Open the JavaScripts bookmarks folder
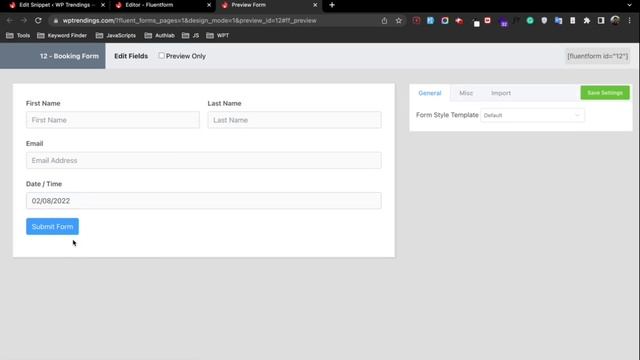 pyautogui.click(x=116, y=36)
